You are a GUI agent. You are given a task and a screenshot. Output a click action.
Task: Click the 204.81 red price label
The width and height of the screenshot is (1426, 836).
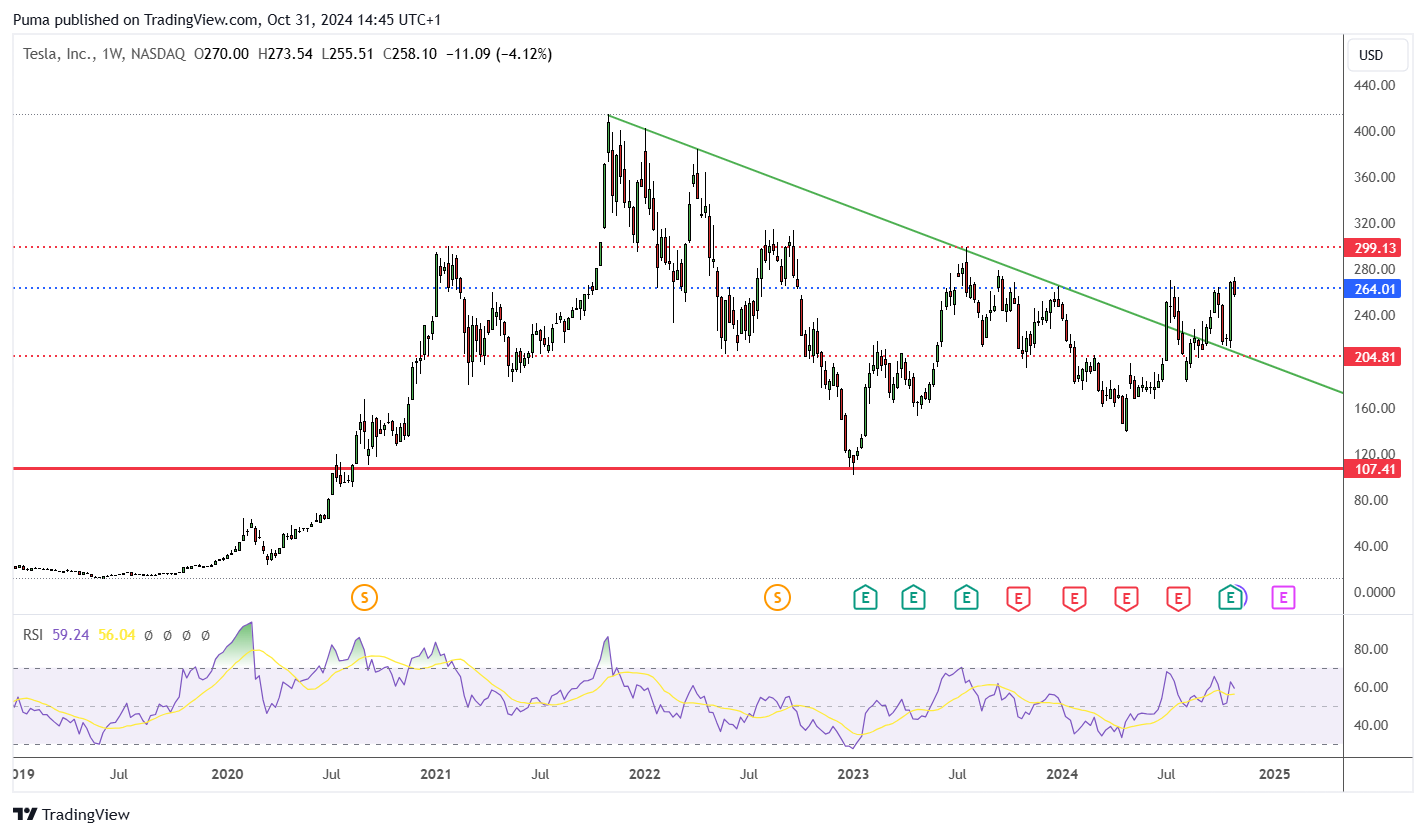pos(1375,356)
